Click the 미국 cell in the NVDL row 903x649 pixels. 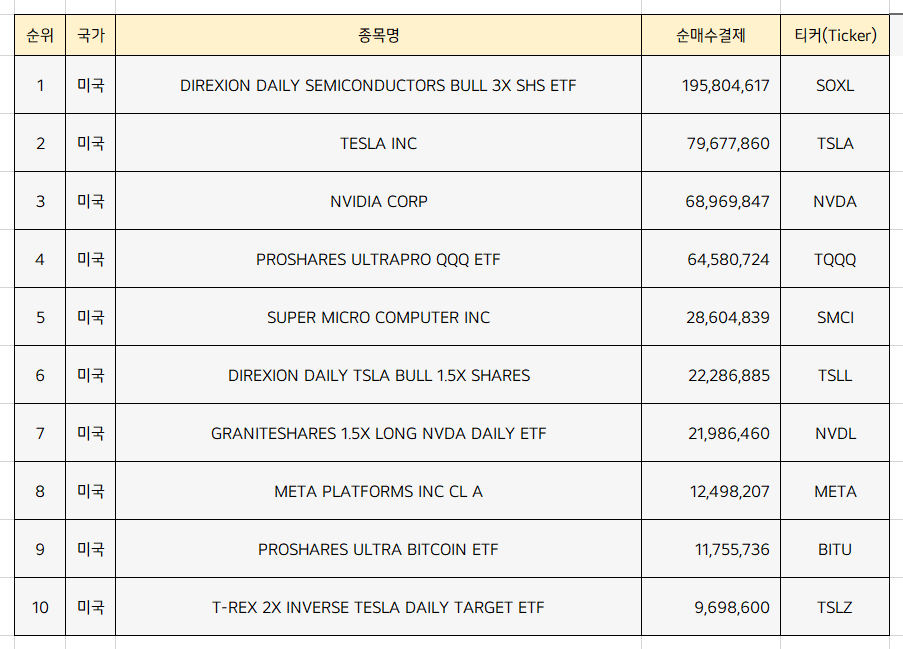point(90,433)
